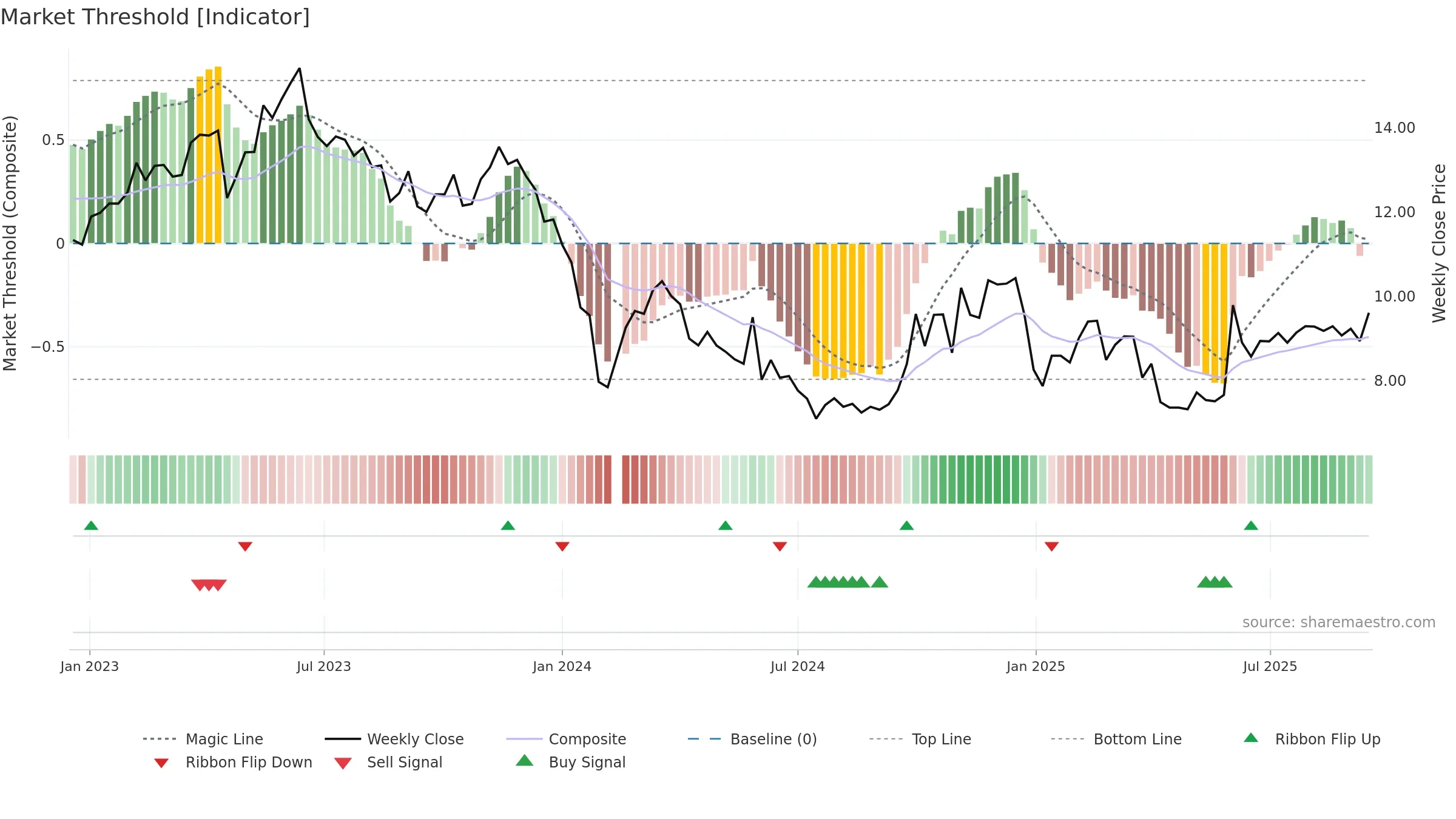Image resolution: width=1456 pixels, height=819 pixels.
Task: Toggle the Weekly Close legend entry
Action: (394, 739)
